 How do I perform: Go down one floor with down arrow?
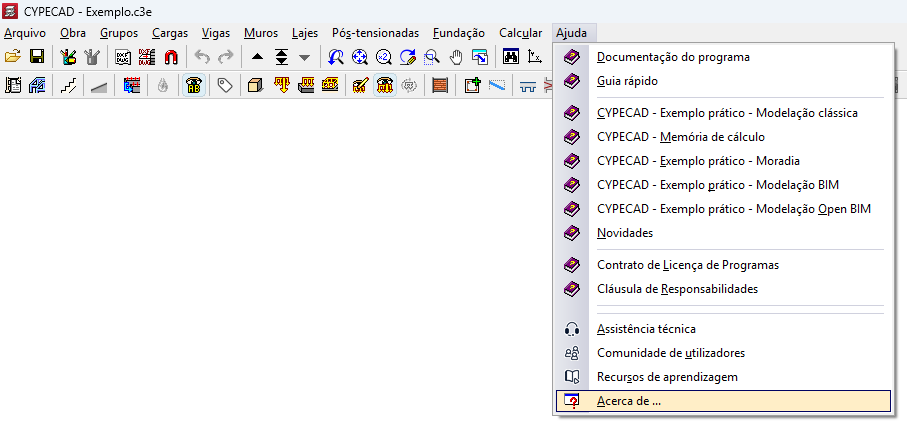[x=305, y=57]
